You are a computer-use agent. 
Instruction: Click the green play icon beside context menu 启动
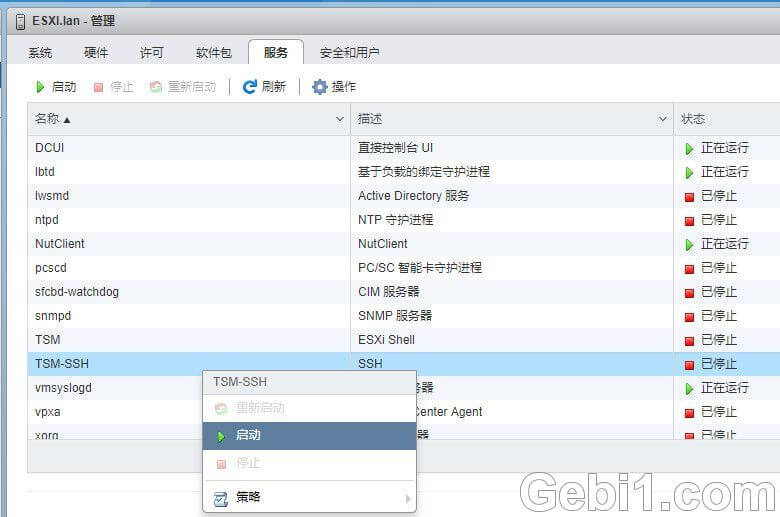[221, 436]
